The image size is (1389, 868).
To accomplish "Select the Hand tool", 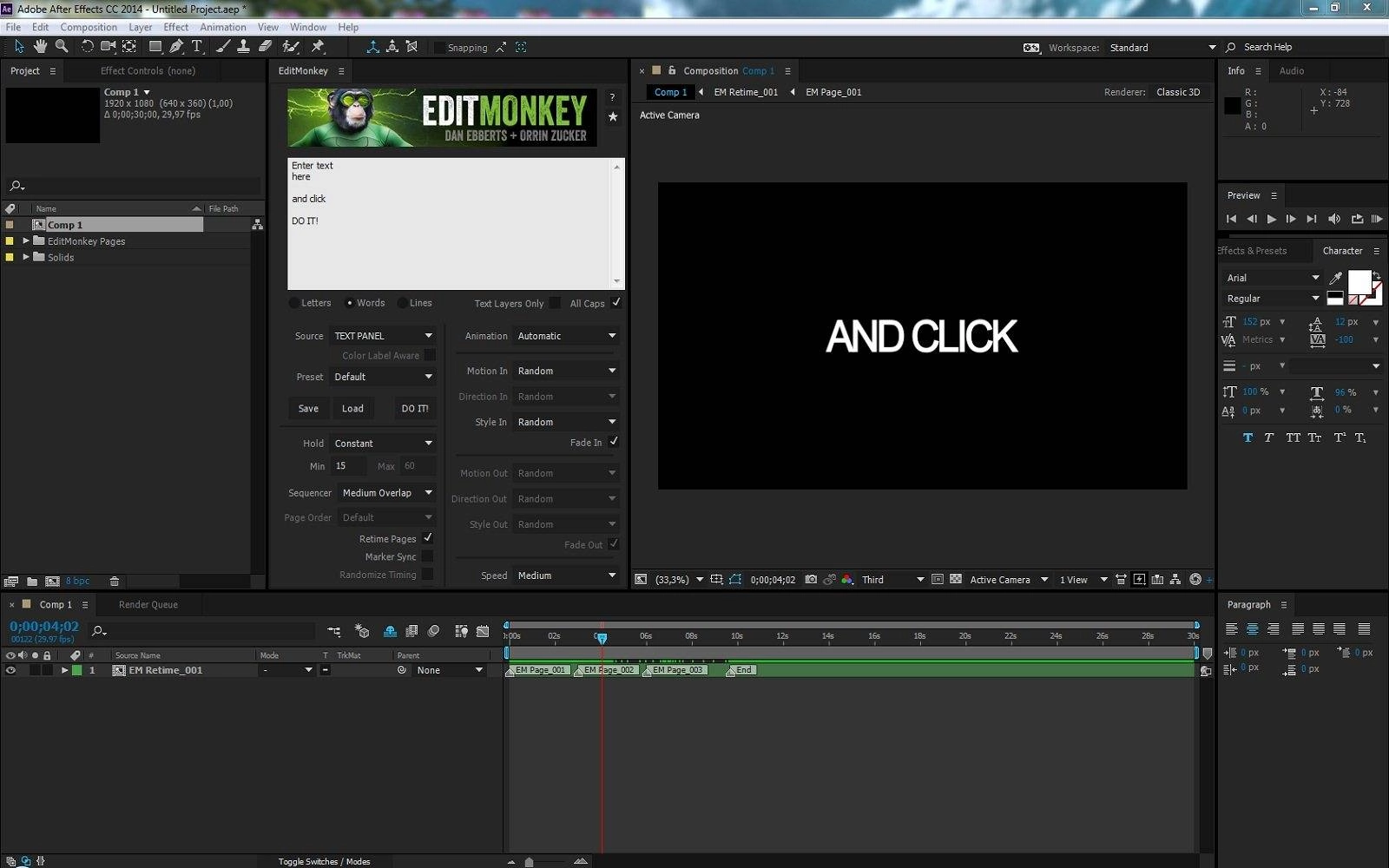I will (x=40, y=47).
